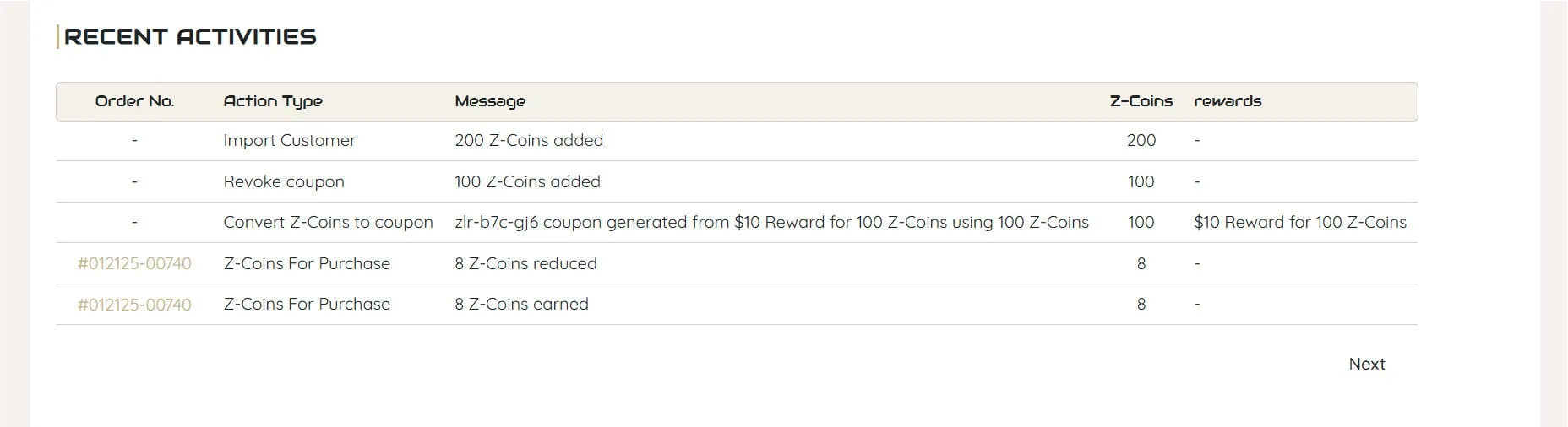Image resolution: width=1568 pixels, height=427 pixels.
Task: Select the zlr-b7c-gj6 coupon generated message
Action: [771, 222]
